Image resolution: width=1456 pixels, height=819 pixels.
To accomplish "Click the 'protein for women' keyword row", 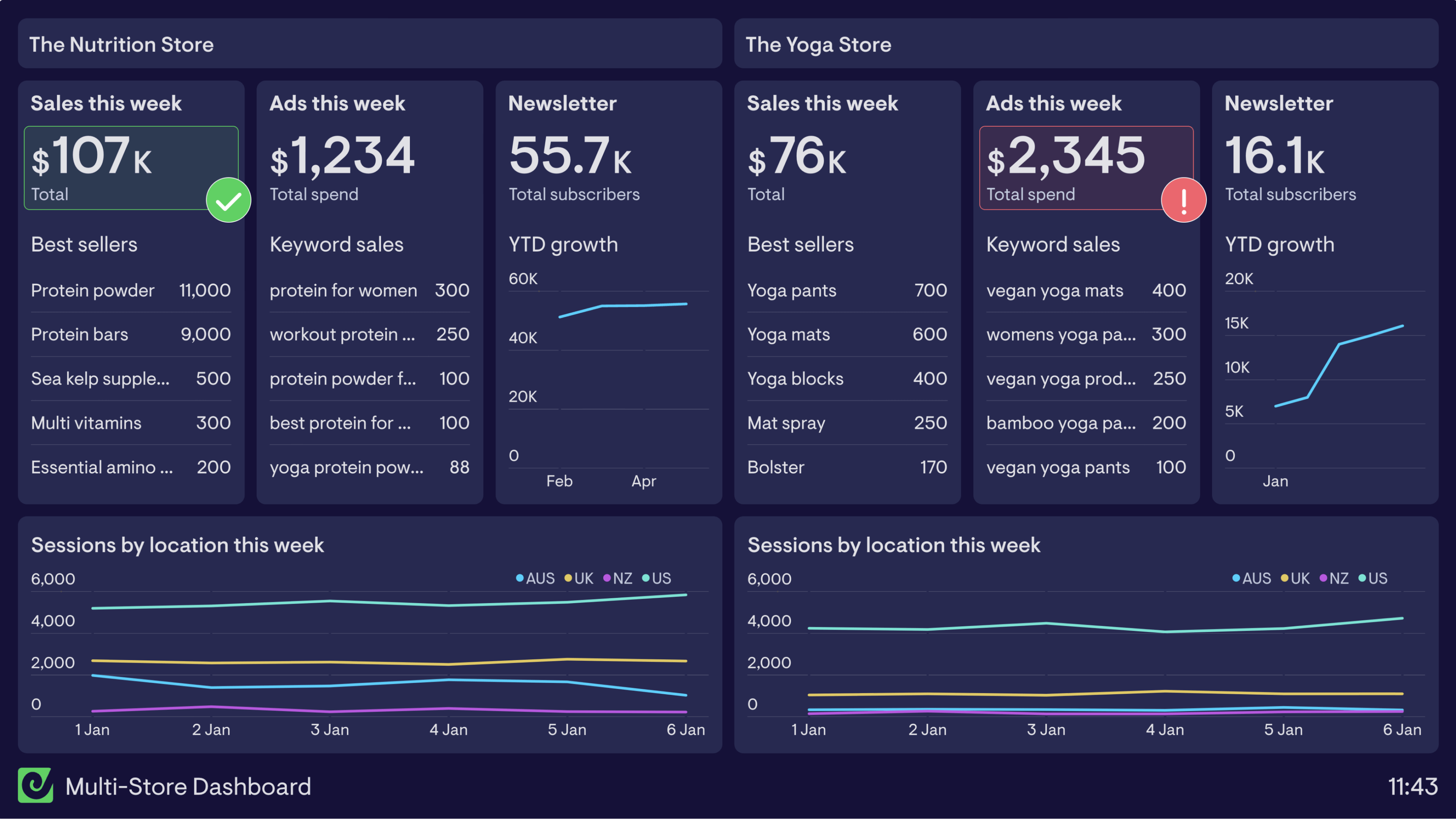I will pos(369,290).
